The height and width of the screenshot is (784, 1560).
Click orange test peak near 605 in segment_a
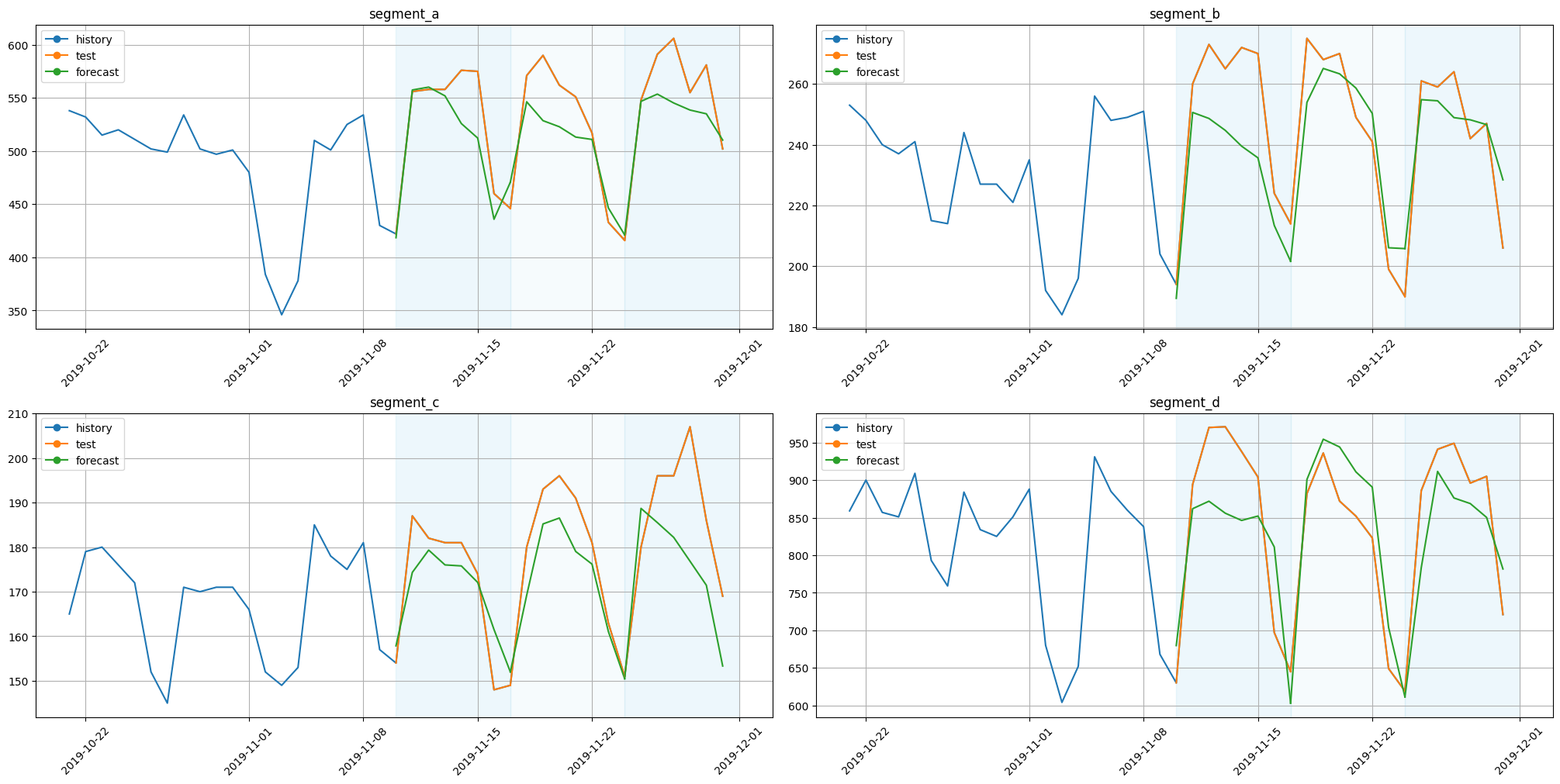click(x=673, y=39)
